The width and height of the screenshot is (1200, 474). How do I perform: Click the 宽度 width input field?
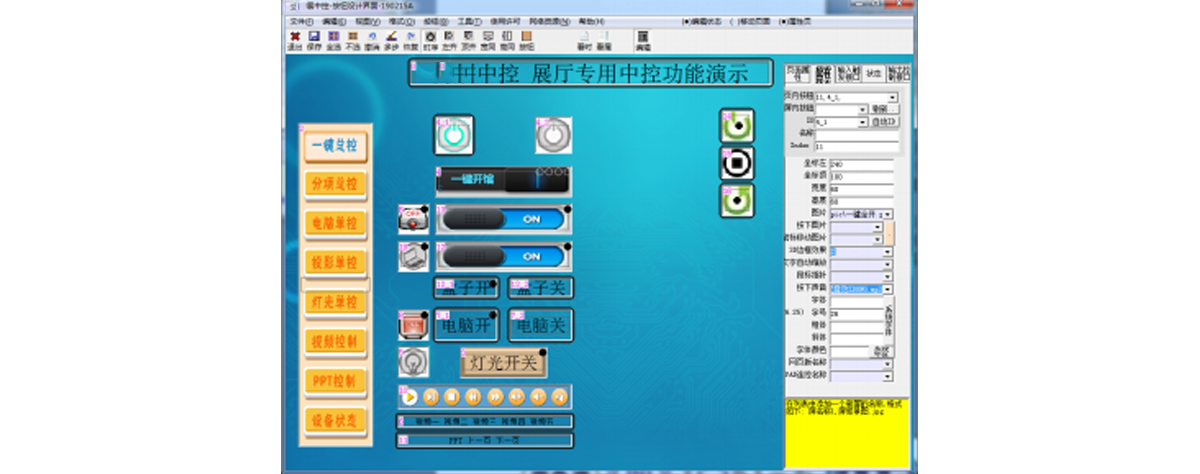861,189
